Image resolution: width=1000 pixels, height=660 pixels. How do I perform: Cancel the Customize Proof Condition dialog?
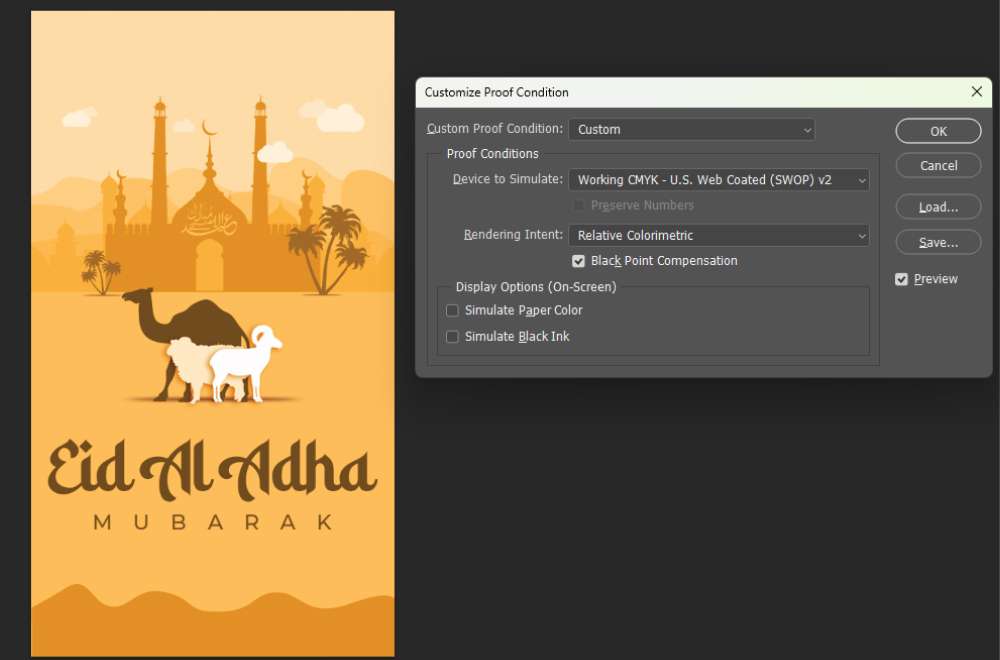[x=938, y=165]
